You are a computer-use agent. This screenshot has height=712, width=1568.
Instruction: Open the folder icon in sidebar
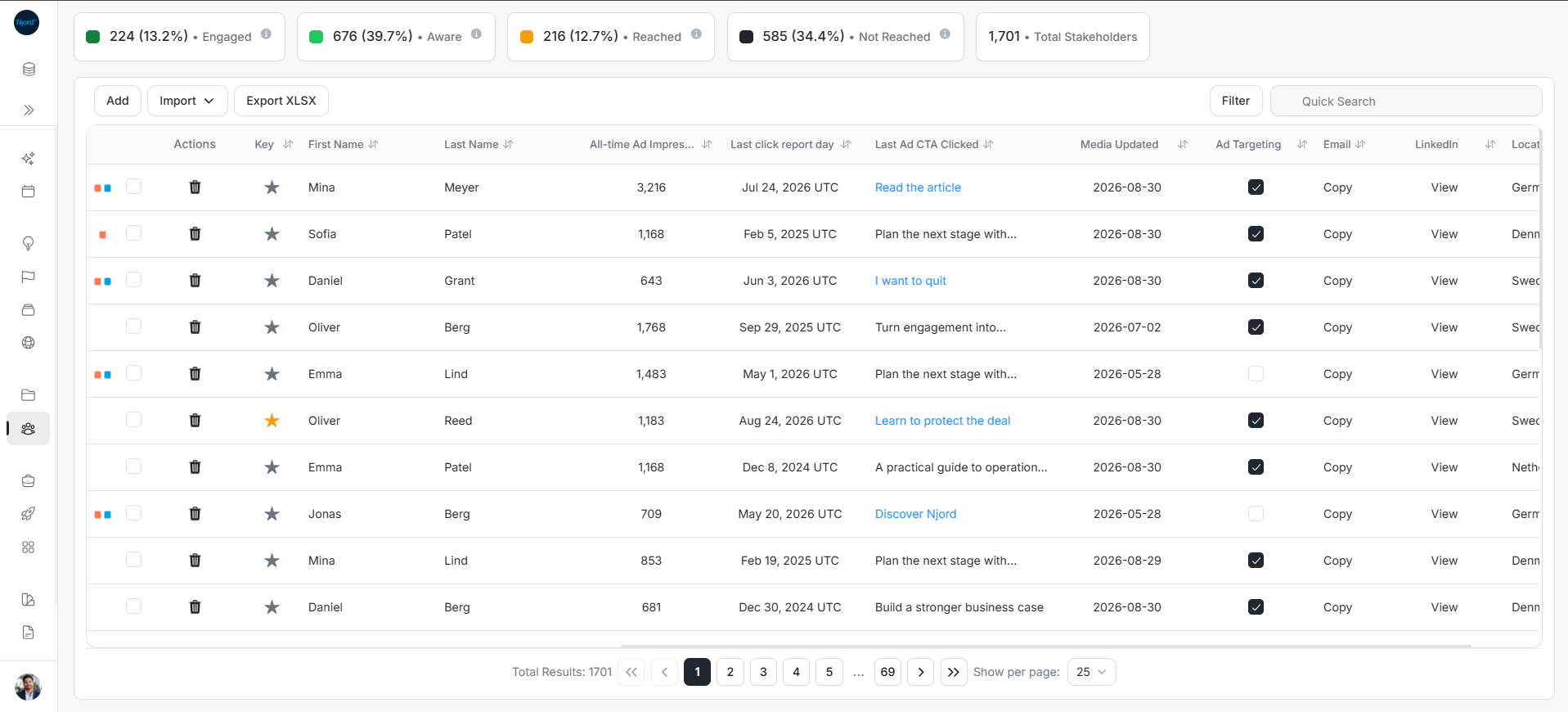point(29,394)
